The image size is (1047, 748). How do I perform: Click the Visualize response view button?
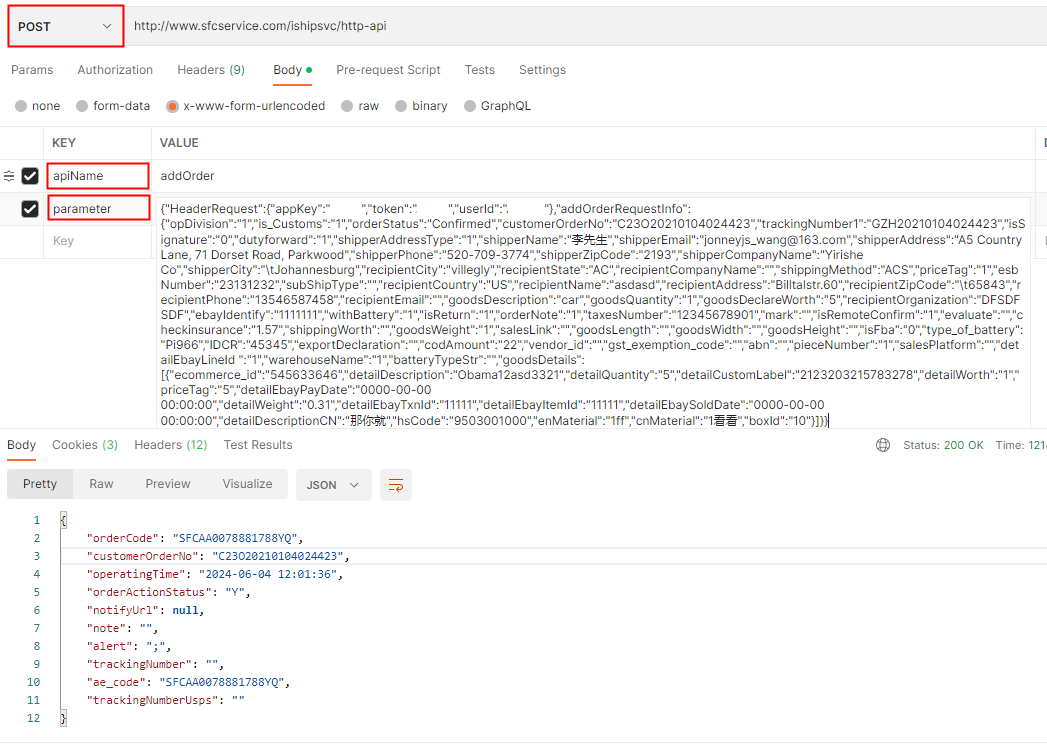[x=247, y=484]
